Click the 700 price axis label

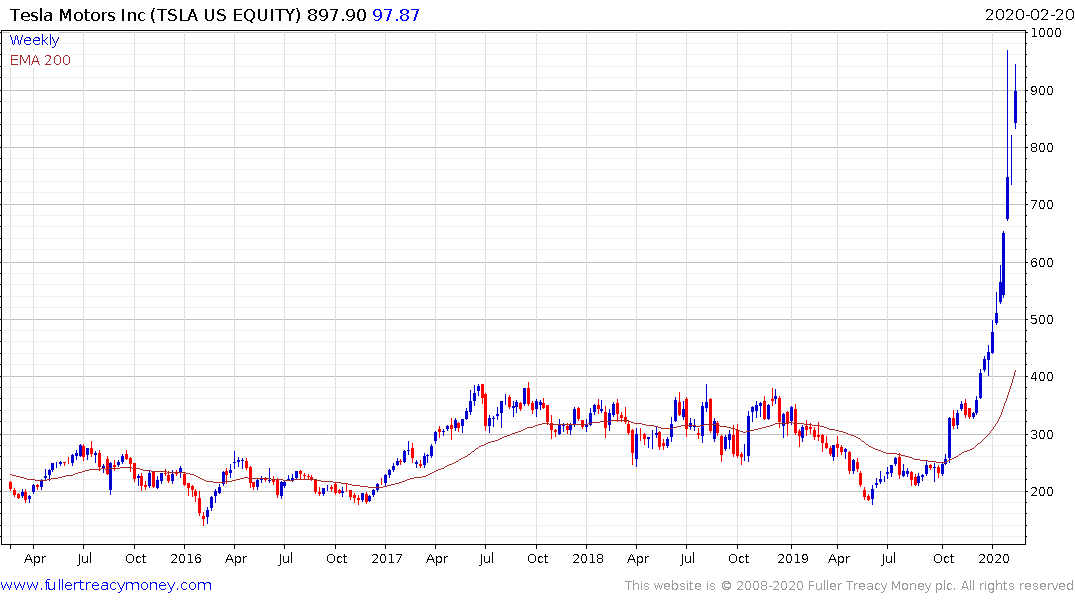[x=1042, y=205]
